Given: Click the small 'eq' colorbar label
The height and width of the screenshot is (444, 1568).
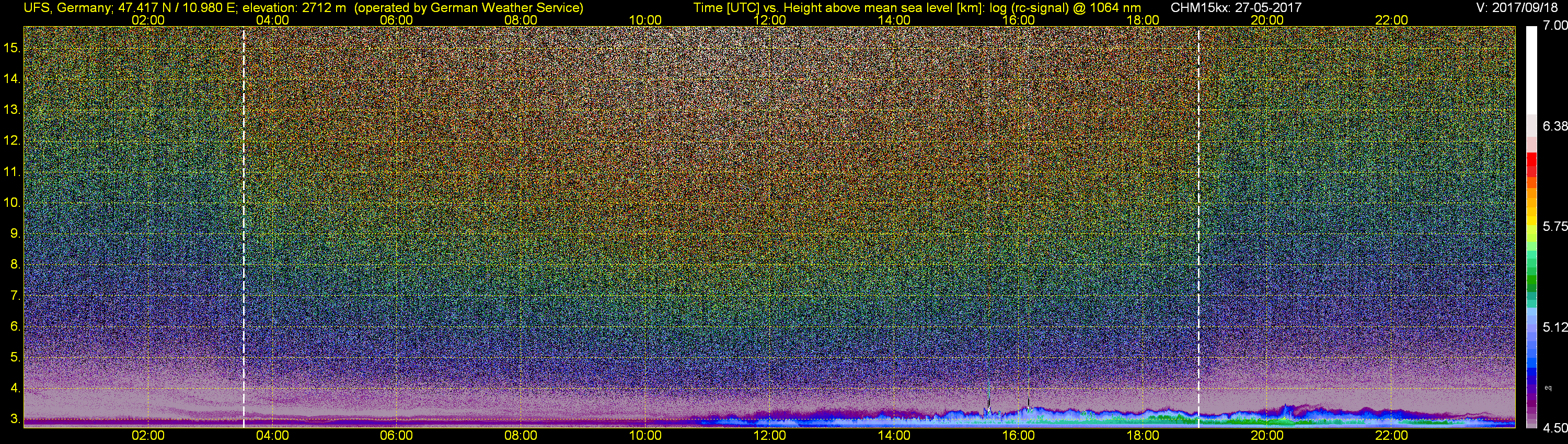Looking at the screenshot, I should [x=1548, y=388].
